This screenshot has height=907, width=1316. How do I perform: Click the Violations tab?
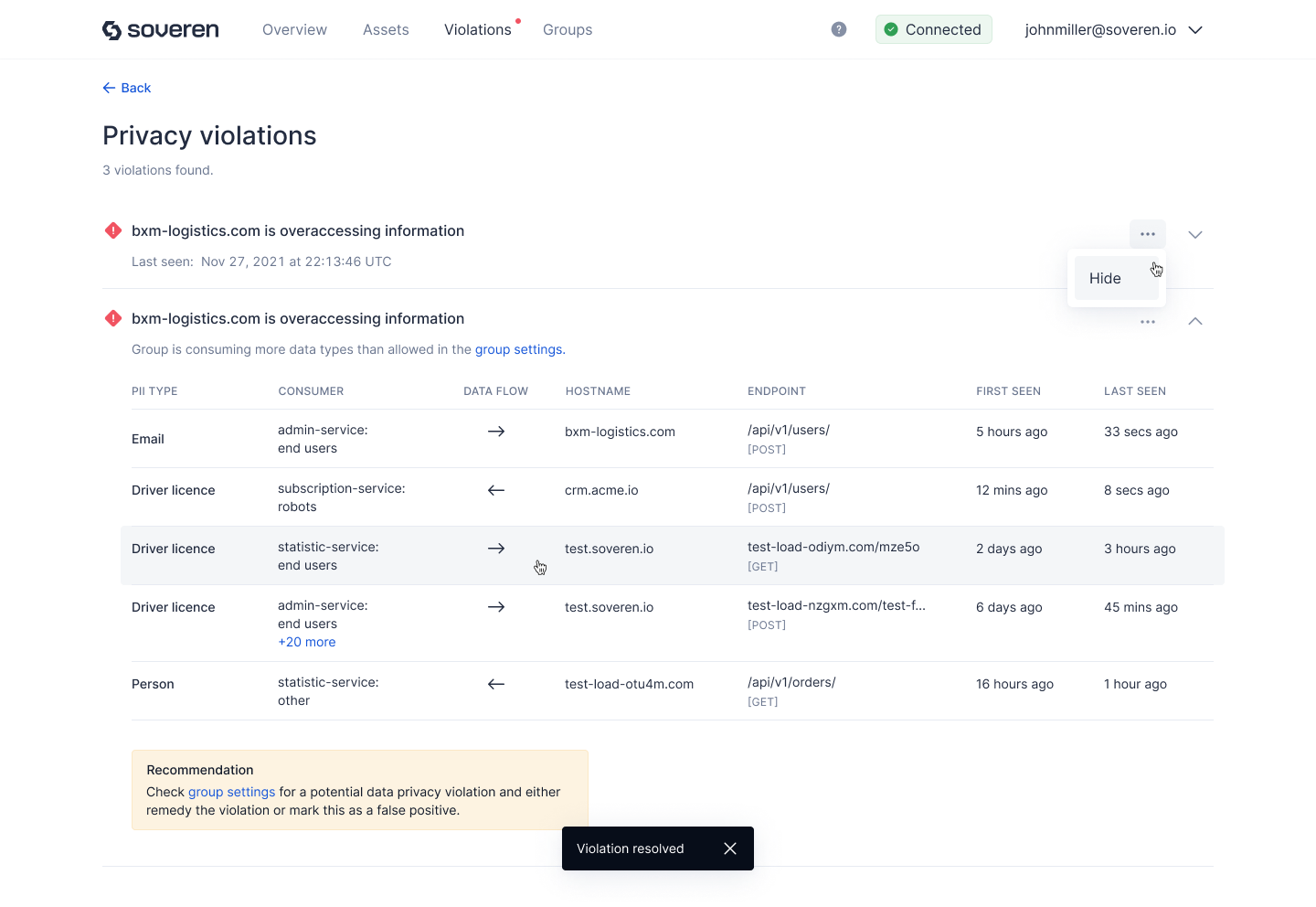tap(477, 29)
